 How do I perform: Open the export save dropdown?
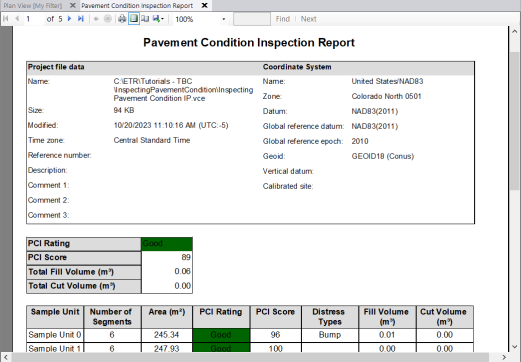pyautogui.click(x=158, y=19)
